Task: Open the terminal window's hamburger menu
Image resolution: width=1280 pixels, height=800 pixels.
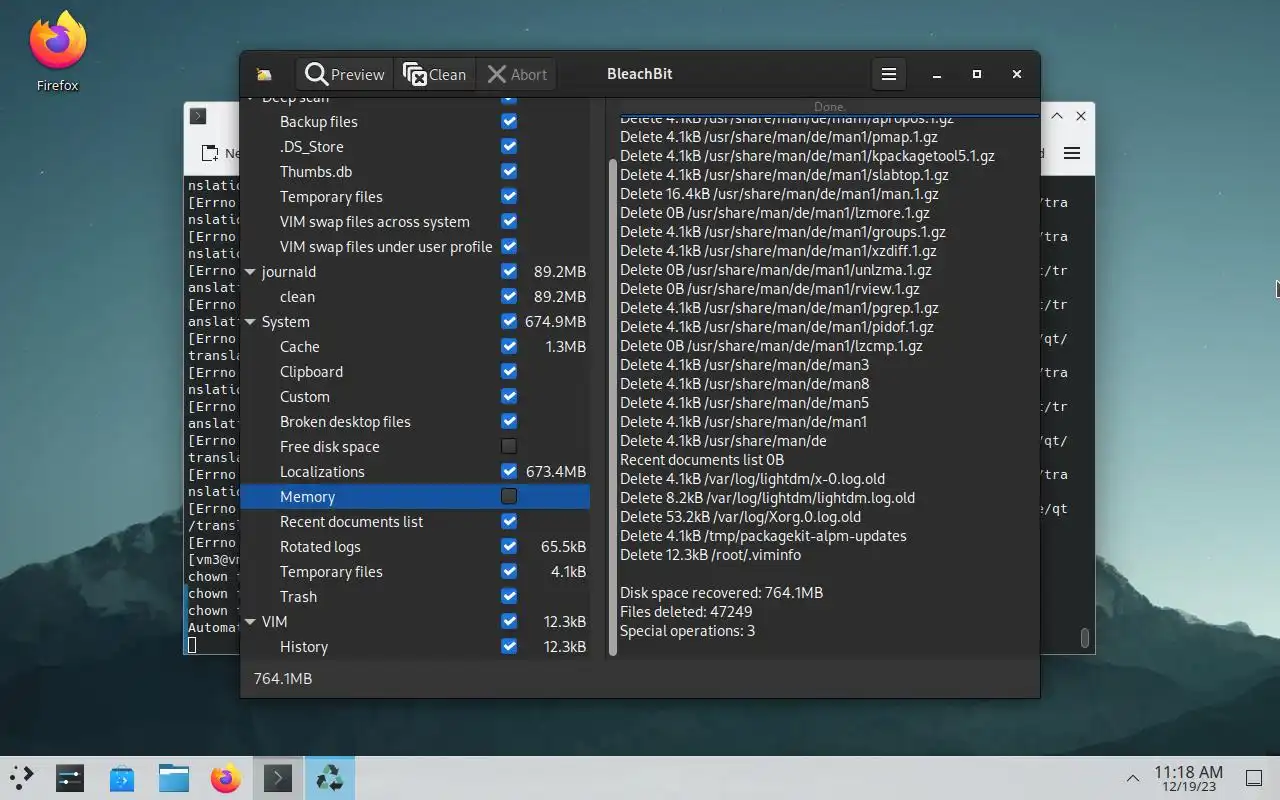Action: 1072,153
